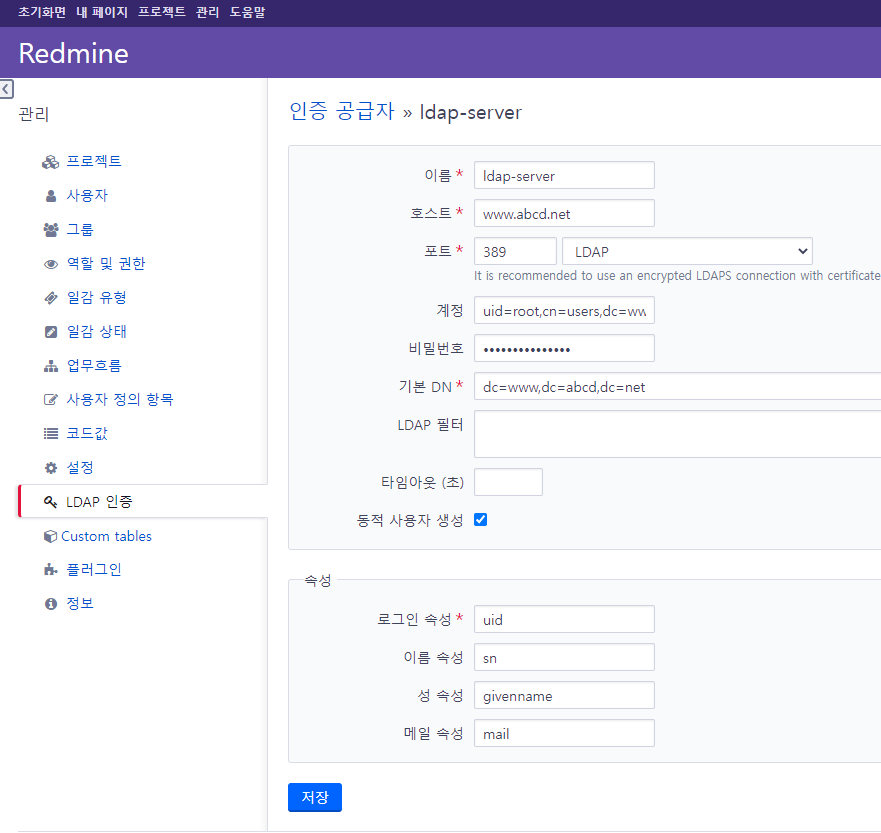Click the 호스트 field with www.abcd.net

(564, 213)
